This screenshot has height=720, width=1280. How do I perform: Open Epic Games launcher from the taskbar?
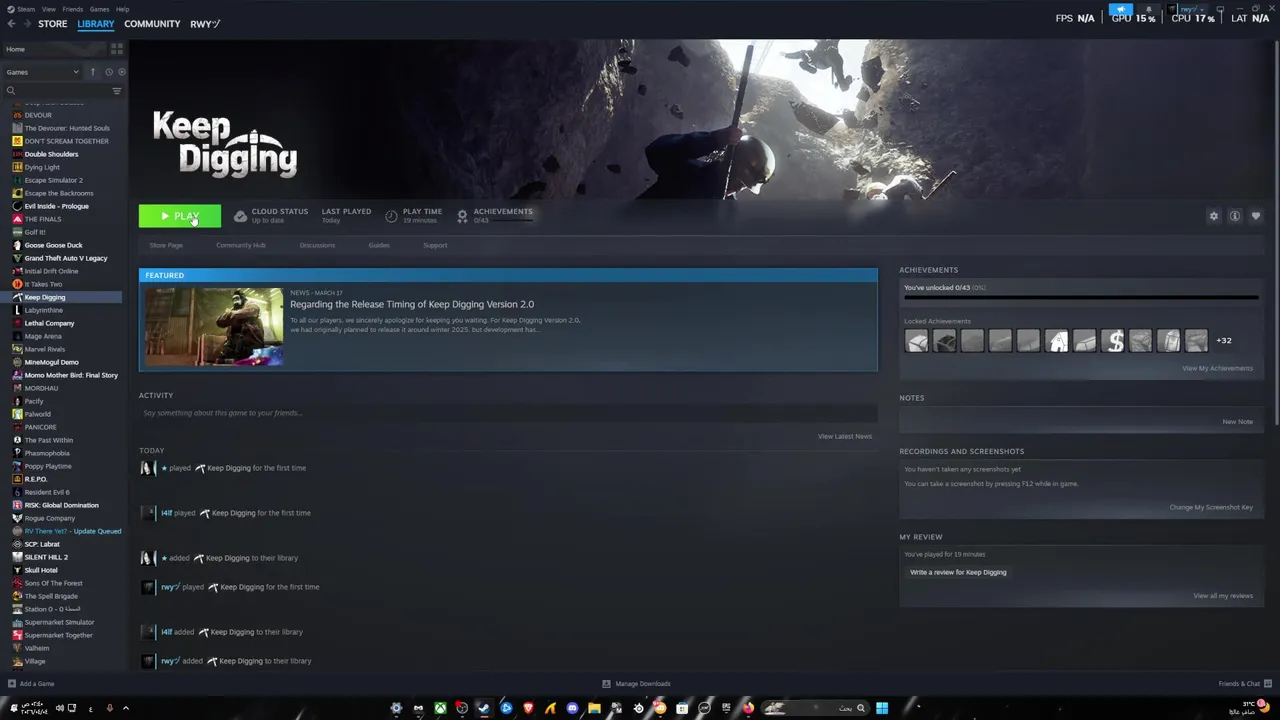click(726, 708)
